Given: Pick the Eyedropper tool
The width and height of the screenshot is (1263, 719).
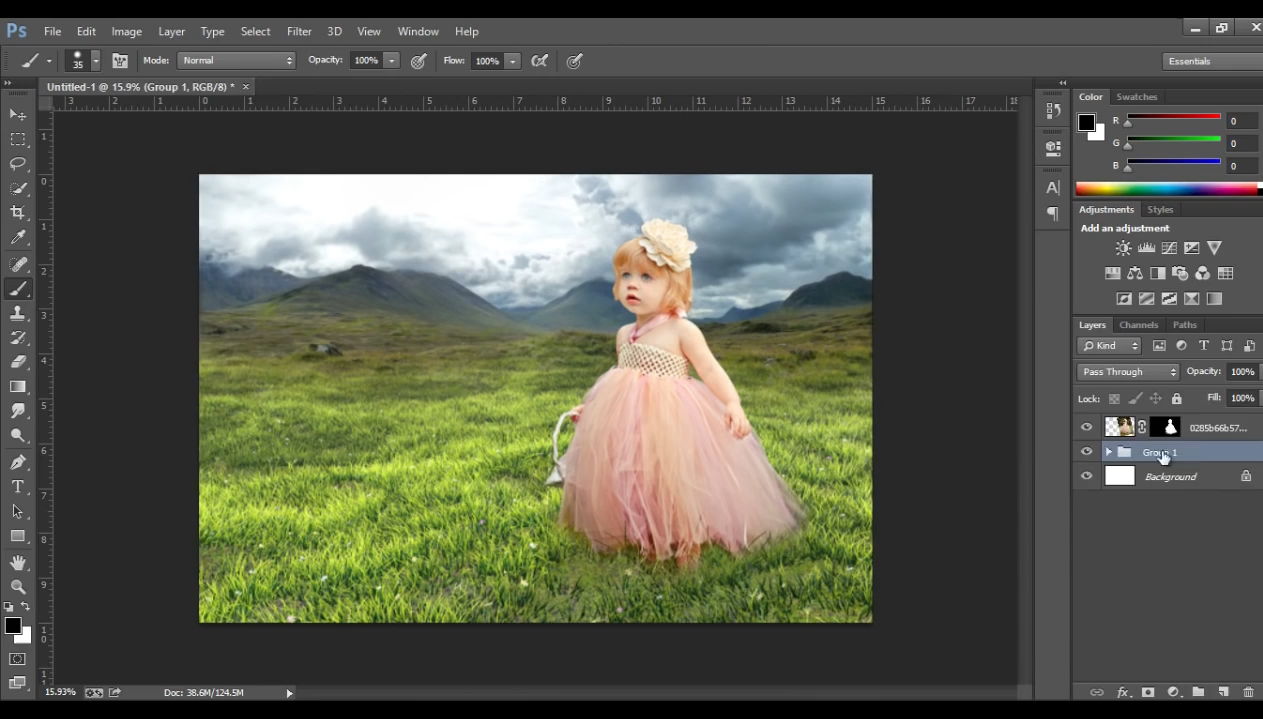Looking at the screenshot, I should tap(18, 238).
